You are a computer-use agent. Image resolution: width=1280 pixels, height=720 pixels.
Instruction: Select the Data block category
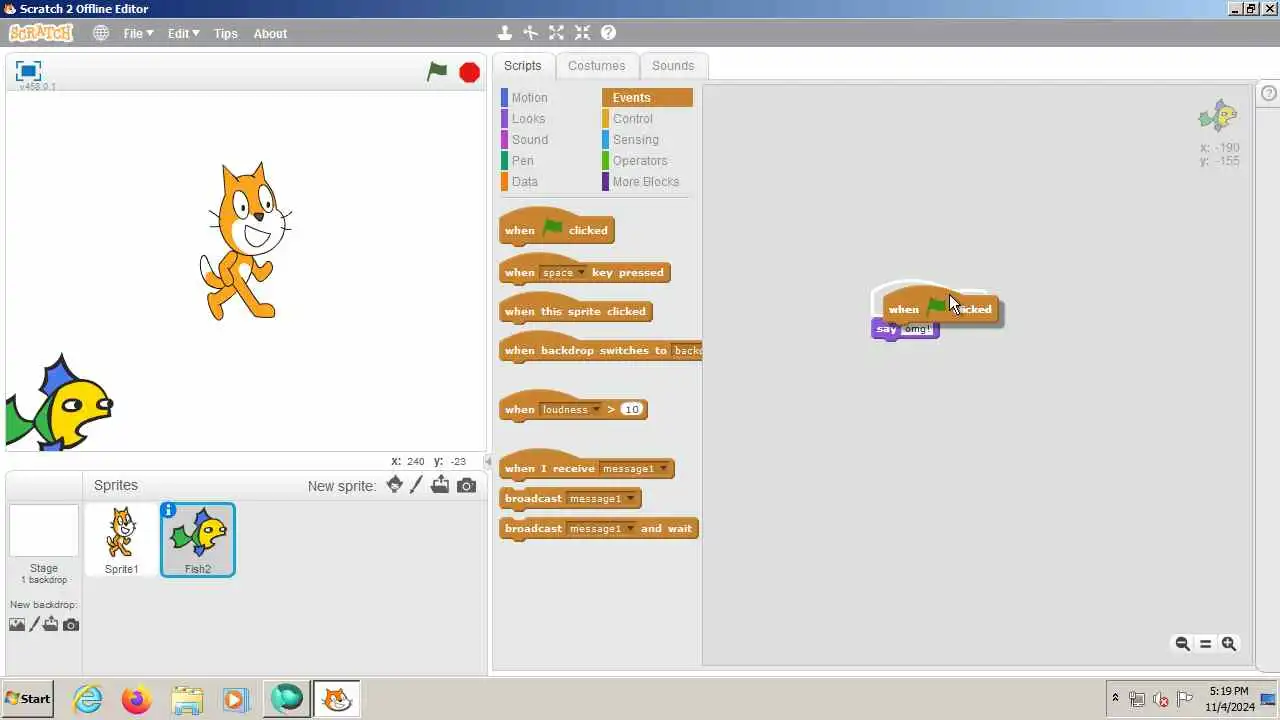(x=524, y=181)
